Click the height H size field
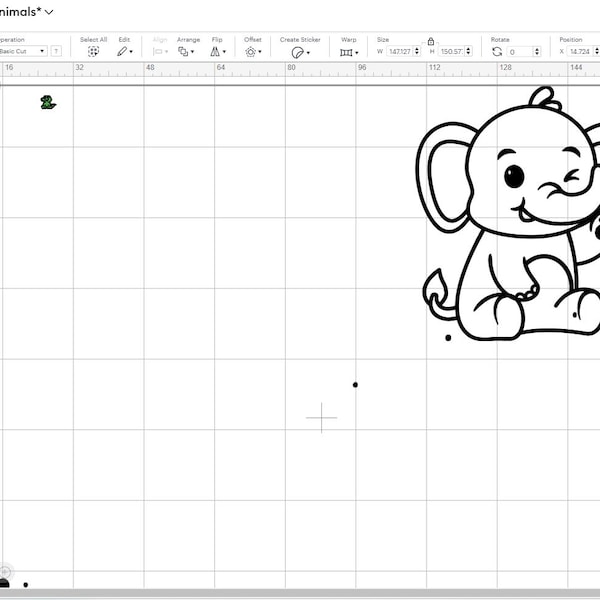 pyautogui.click(x=452, y=51)
